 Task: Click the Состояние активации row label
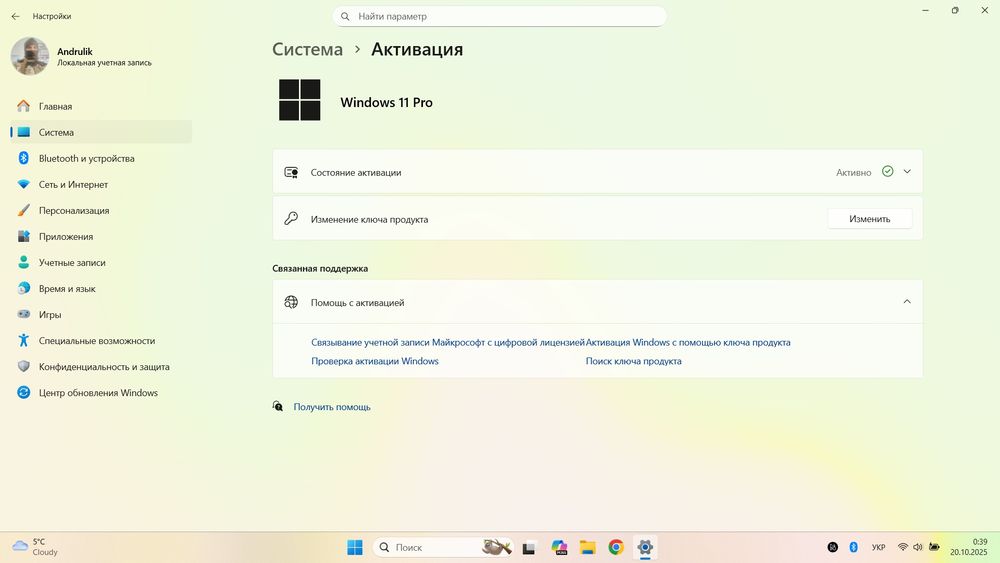coord(356,173)
